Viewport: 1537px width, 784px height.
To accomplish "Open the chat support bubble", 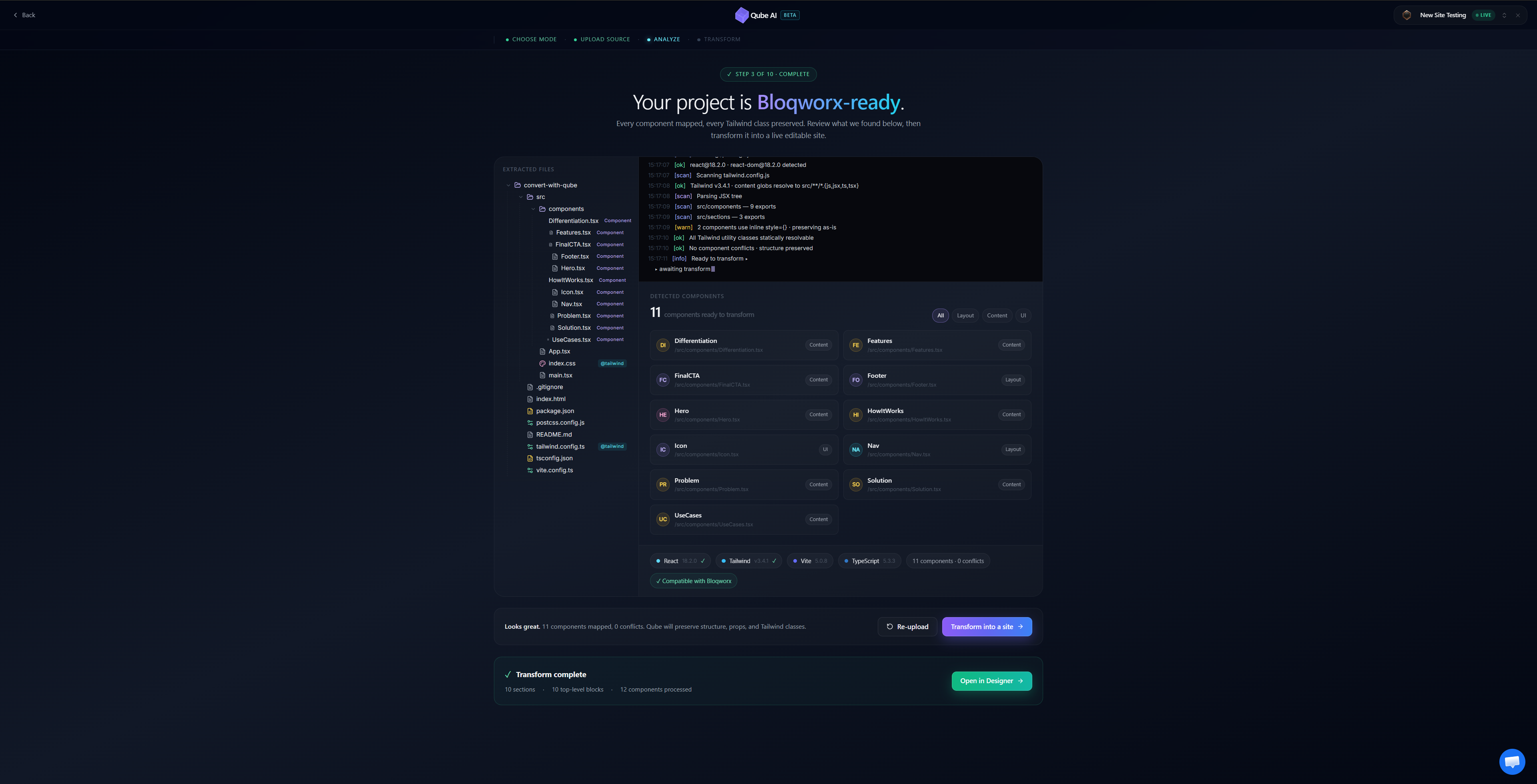I will (x=1512, y=761).
